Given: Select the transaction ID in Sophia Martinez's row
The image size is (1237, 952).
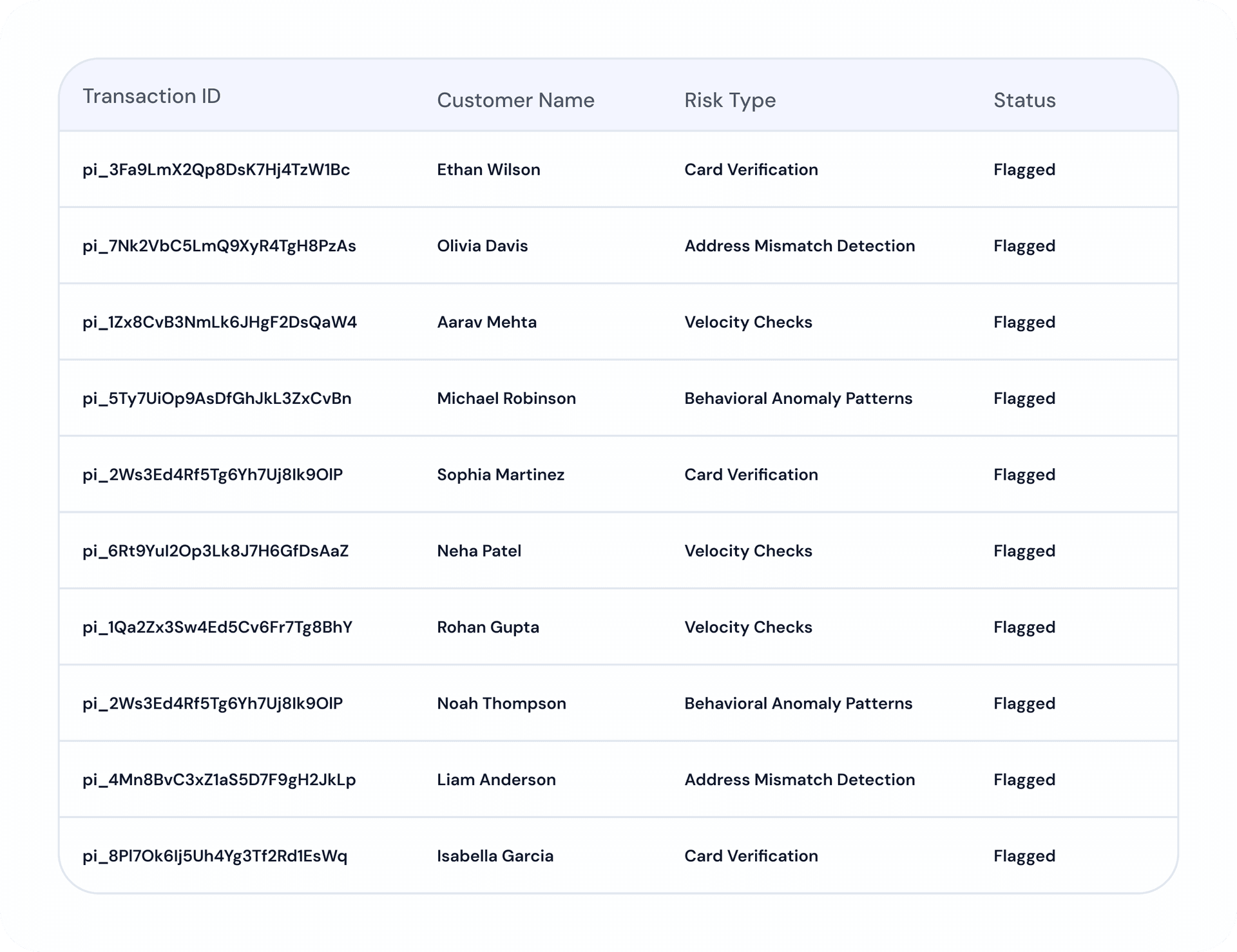Looking at the screenshot, I should point(213,475).
